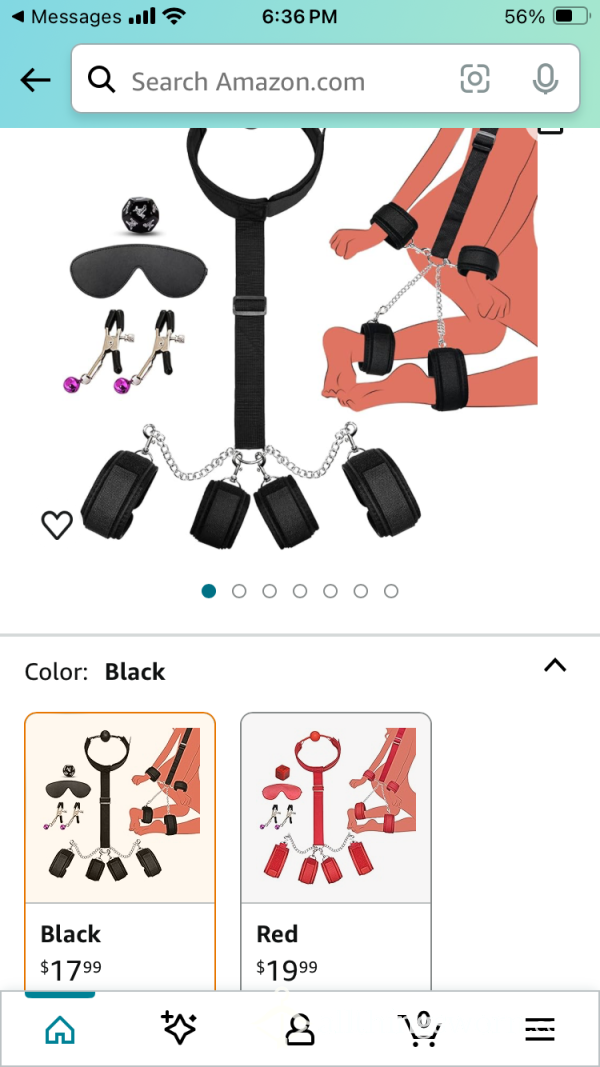
Task: Tap the Red $19.99 price label
Action: (286, 968)
